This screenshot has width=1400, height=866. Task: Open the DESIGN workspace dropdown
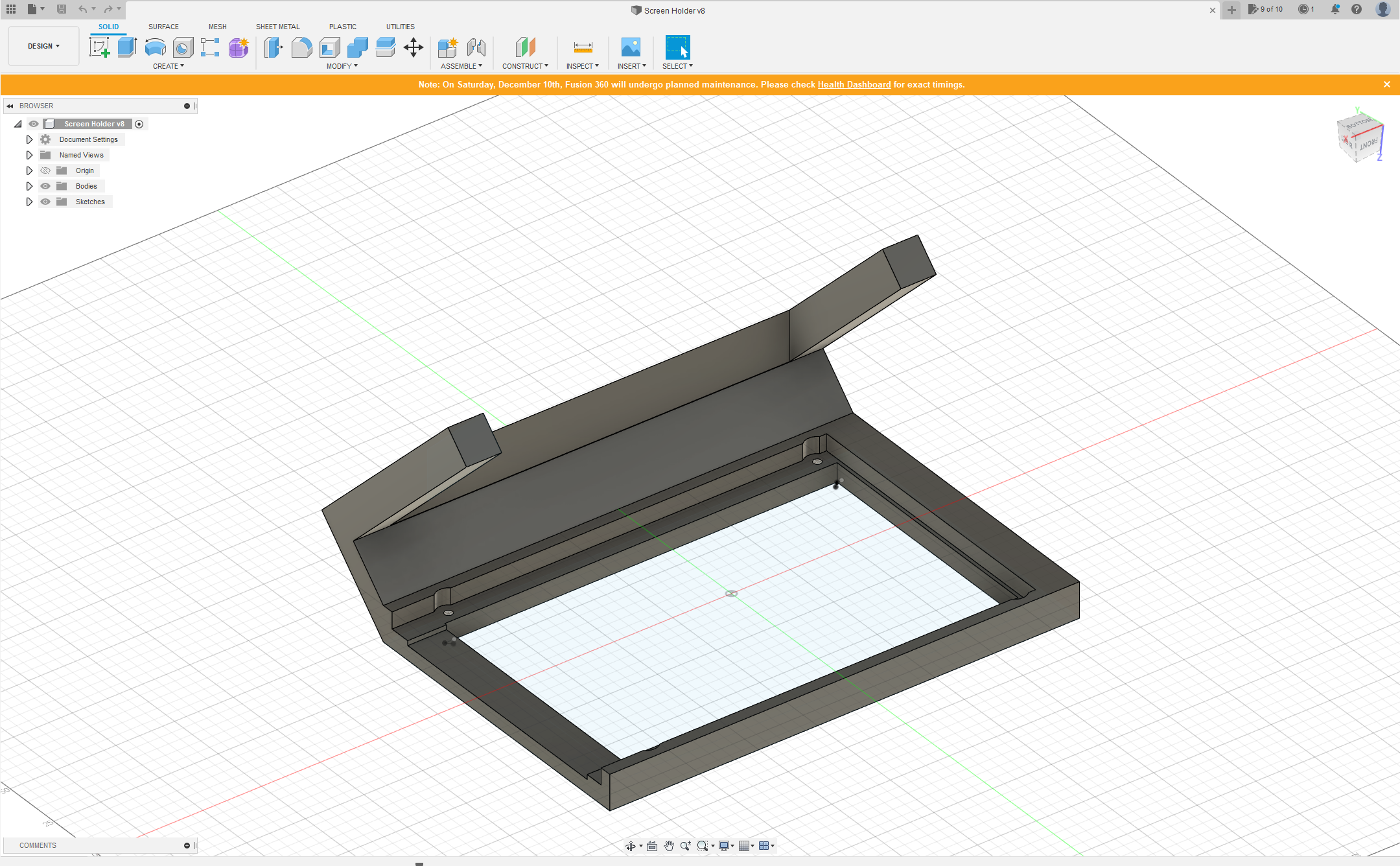tap(43, 46)
